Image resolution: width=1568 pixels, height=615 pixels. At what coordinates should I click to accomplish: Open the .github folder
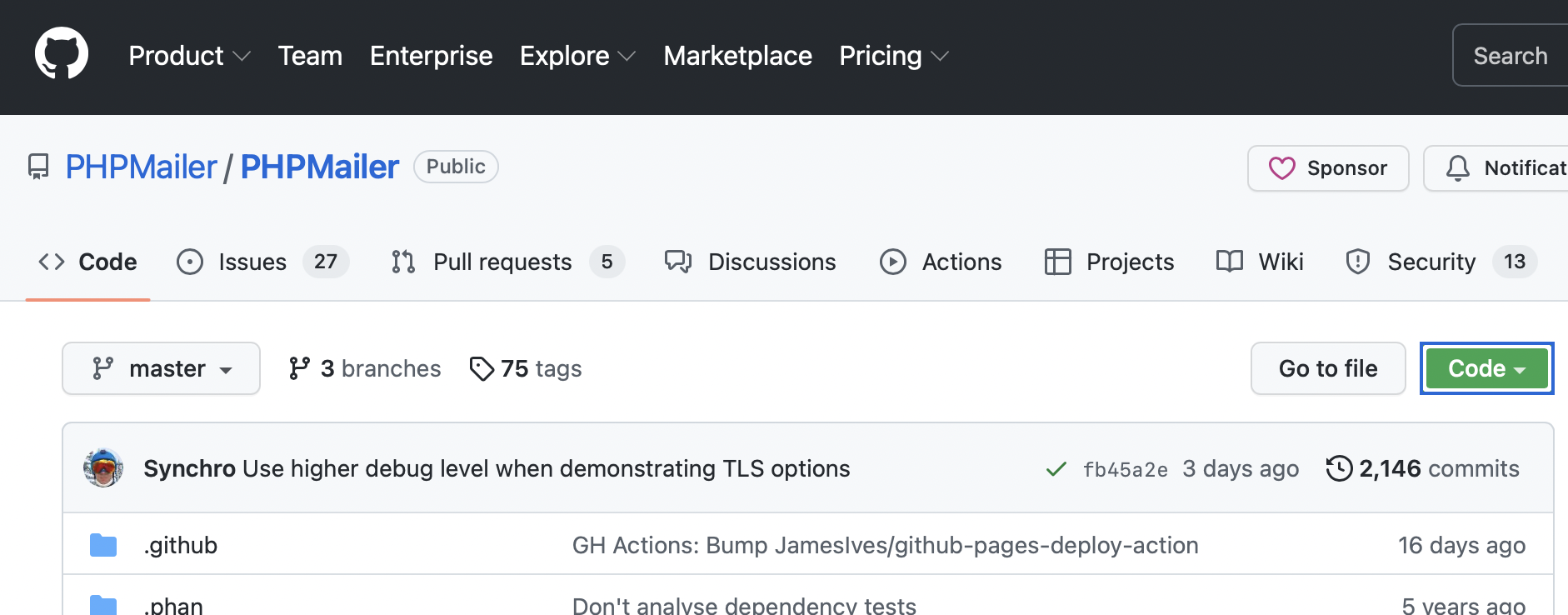click(x=181, y=545)
